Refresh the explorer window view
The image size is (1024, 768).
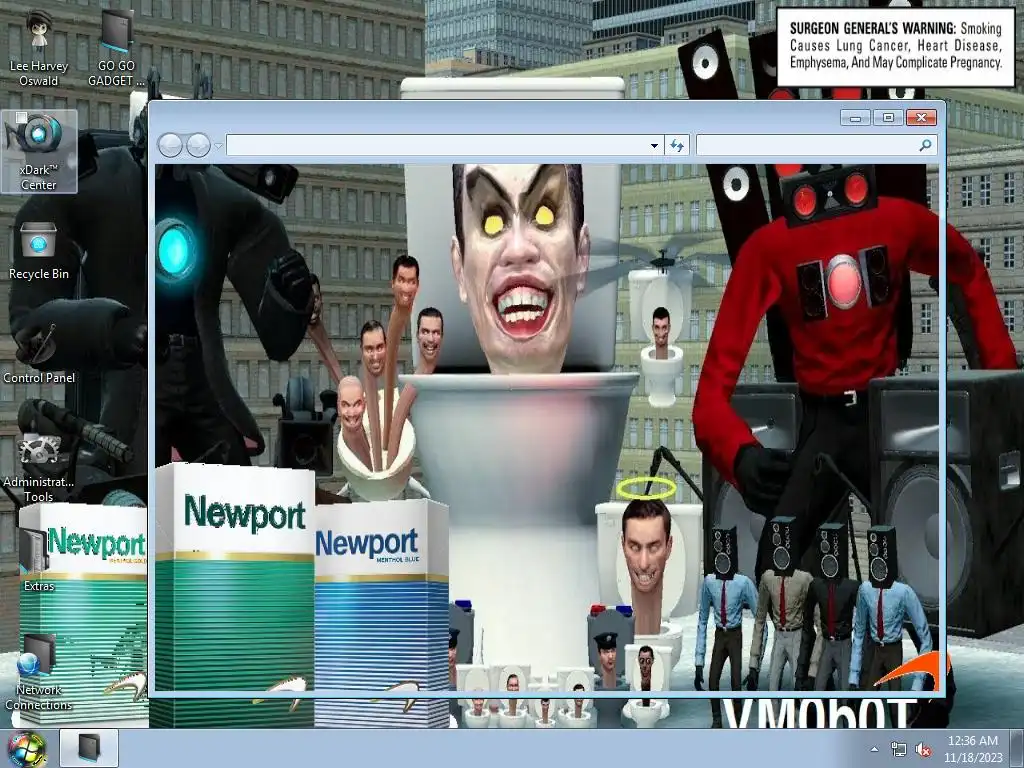click(677, 146)
